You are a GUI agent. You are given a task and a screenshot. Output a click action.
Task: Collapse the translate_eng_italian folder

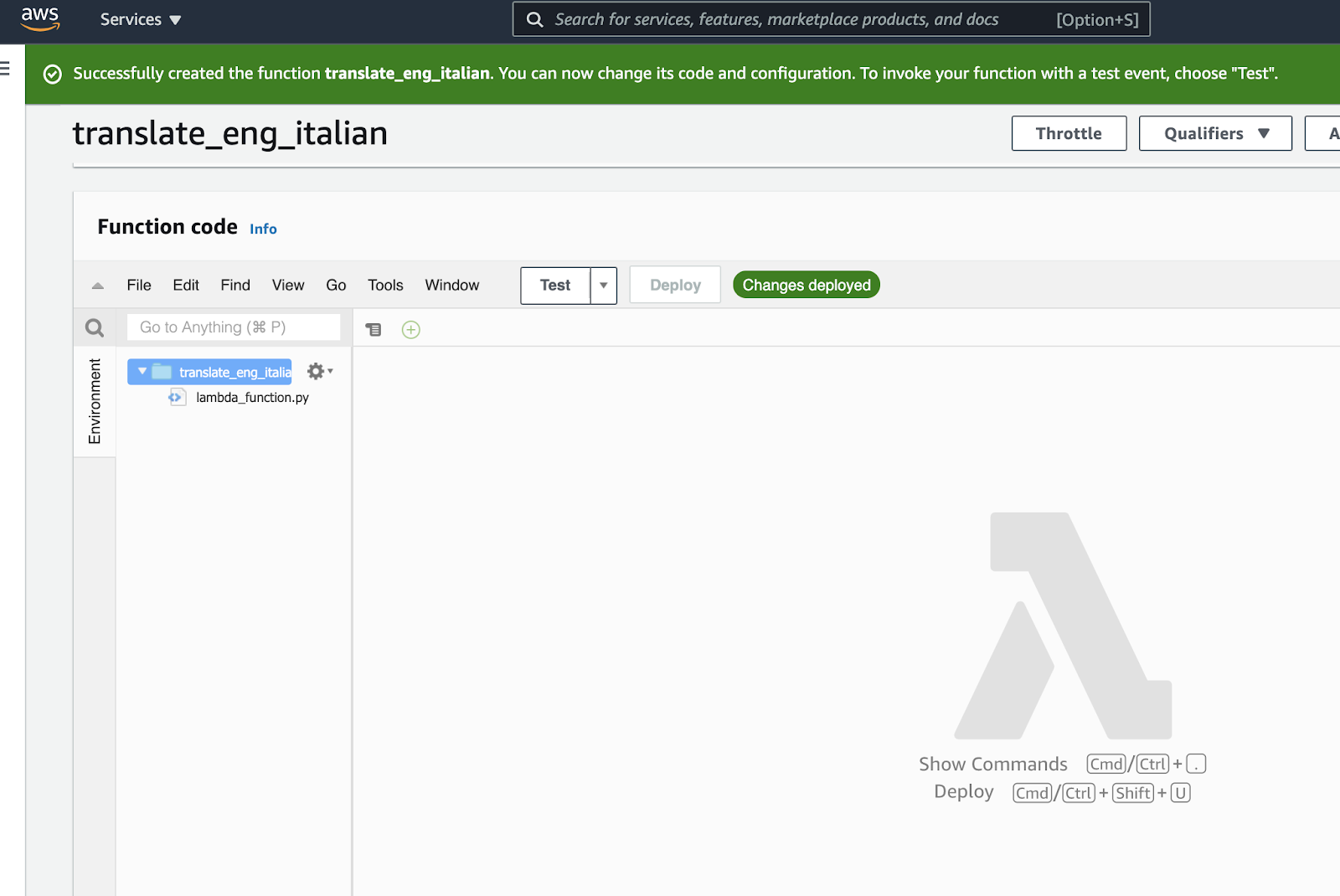tap(142, 371)
